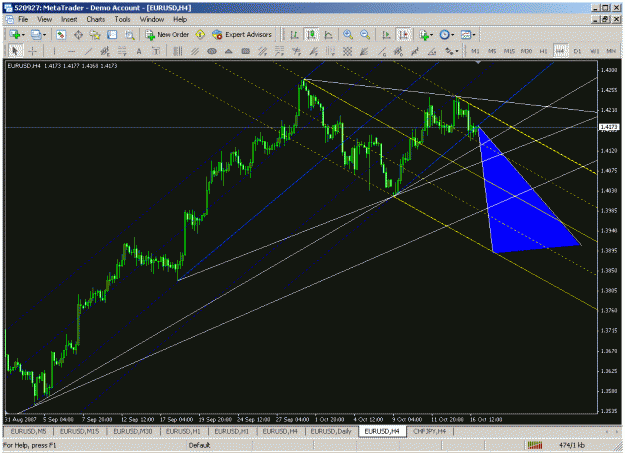Toggle chart shift button
Viewport: 625px width, 453px height.
click(x=403, y=35)
